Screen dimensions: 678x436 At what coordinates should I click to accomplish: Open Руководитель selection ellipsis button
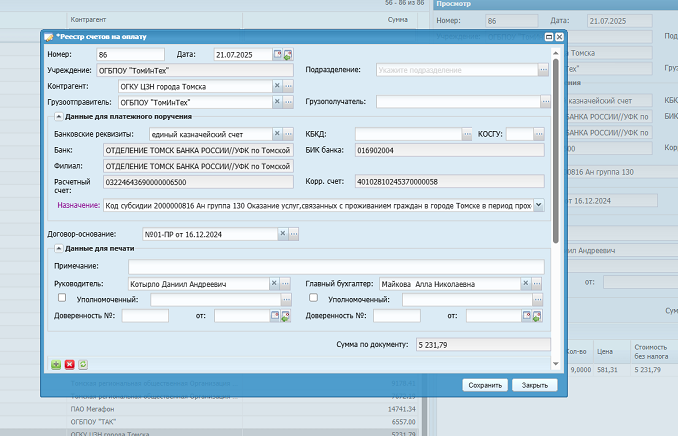click(285, 283)
